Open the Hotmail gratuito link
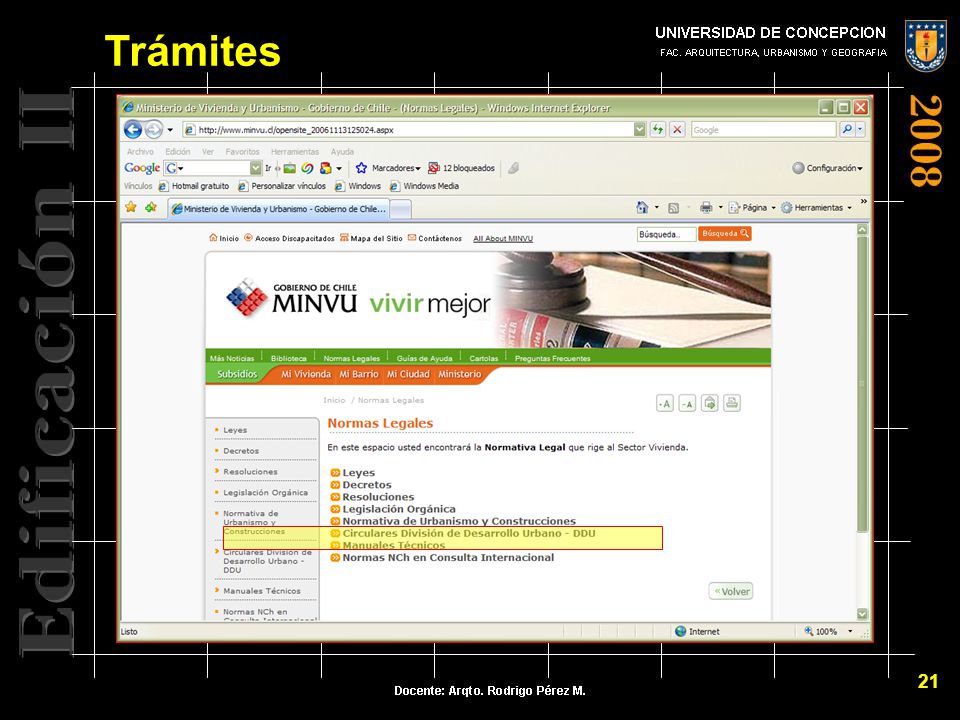The image size is (960, 720). (x=194, y=186)
